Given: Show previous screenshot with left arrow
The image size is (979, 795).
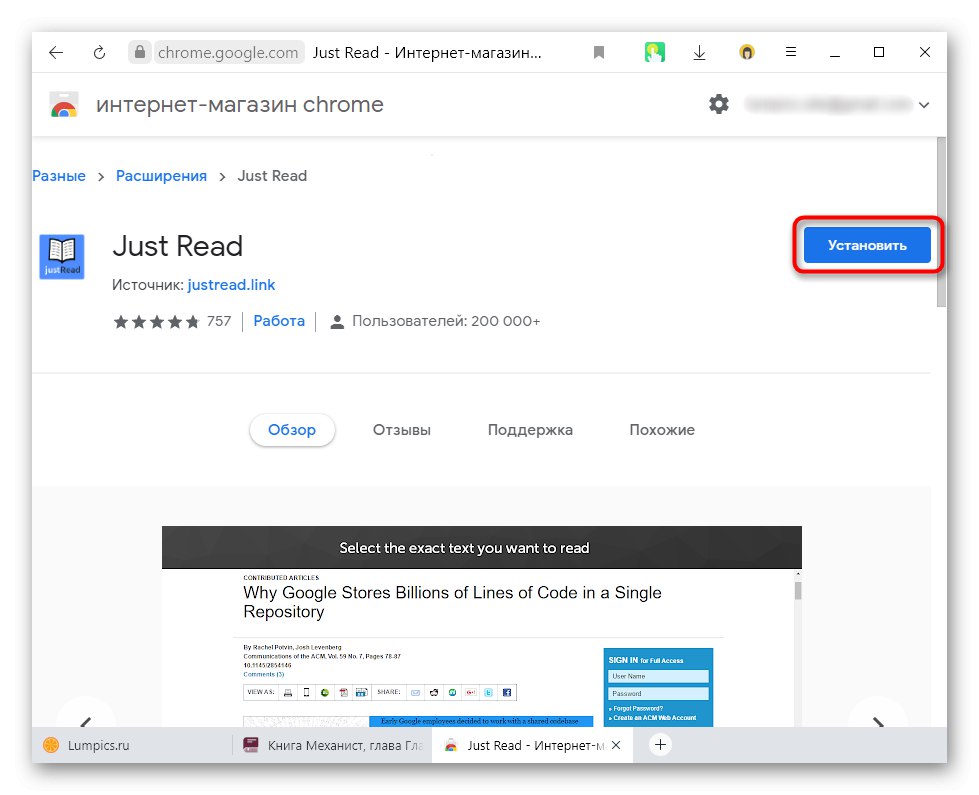Looking at the screenshot, I should pos(86,719).
